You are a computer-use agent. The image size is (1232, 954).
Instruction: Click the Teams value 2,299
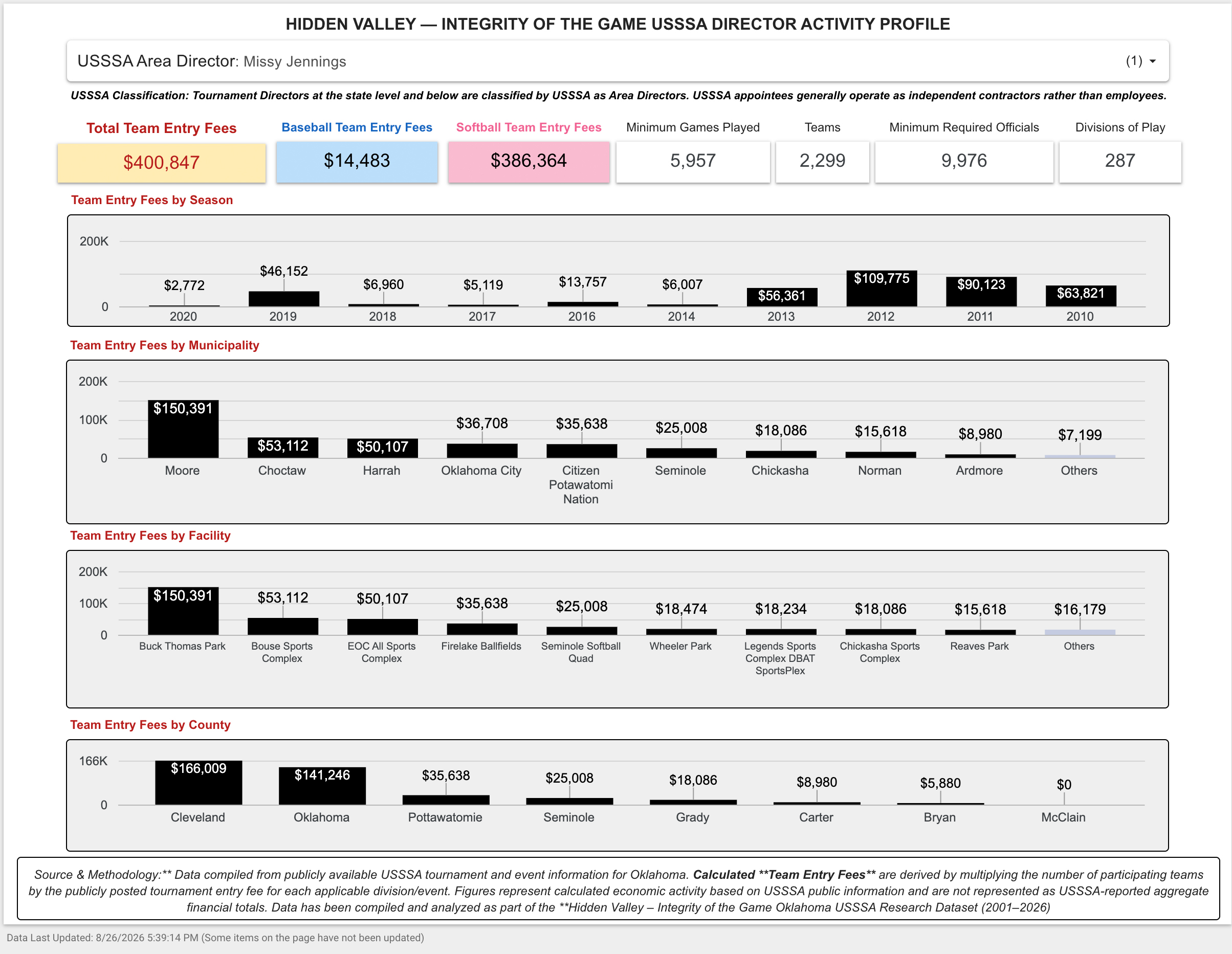pyautogui.click(x=822, y=161)
